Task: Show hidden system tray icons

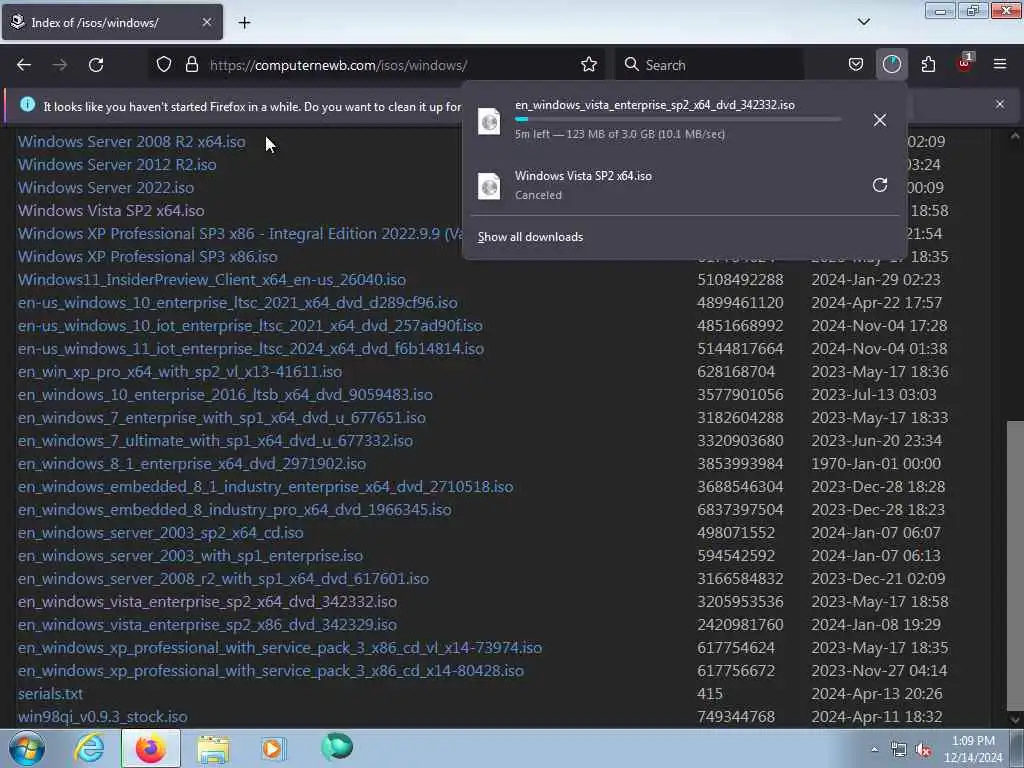Action: pyautogui.click(x=874, y=749)
